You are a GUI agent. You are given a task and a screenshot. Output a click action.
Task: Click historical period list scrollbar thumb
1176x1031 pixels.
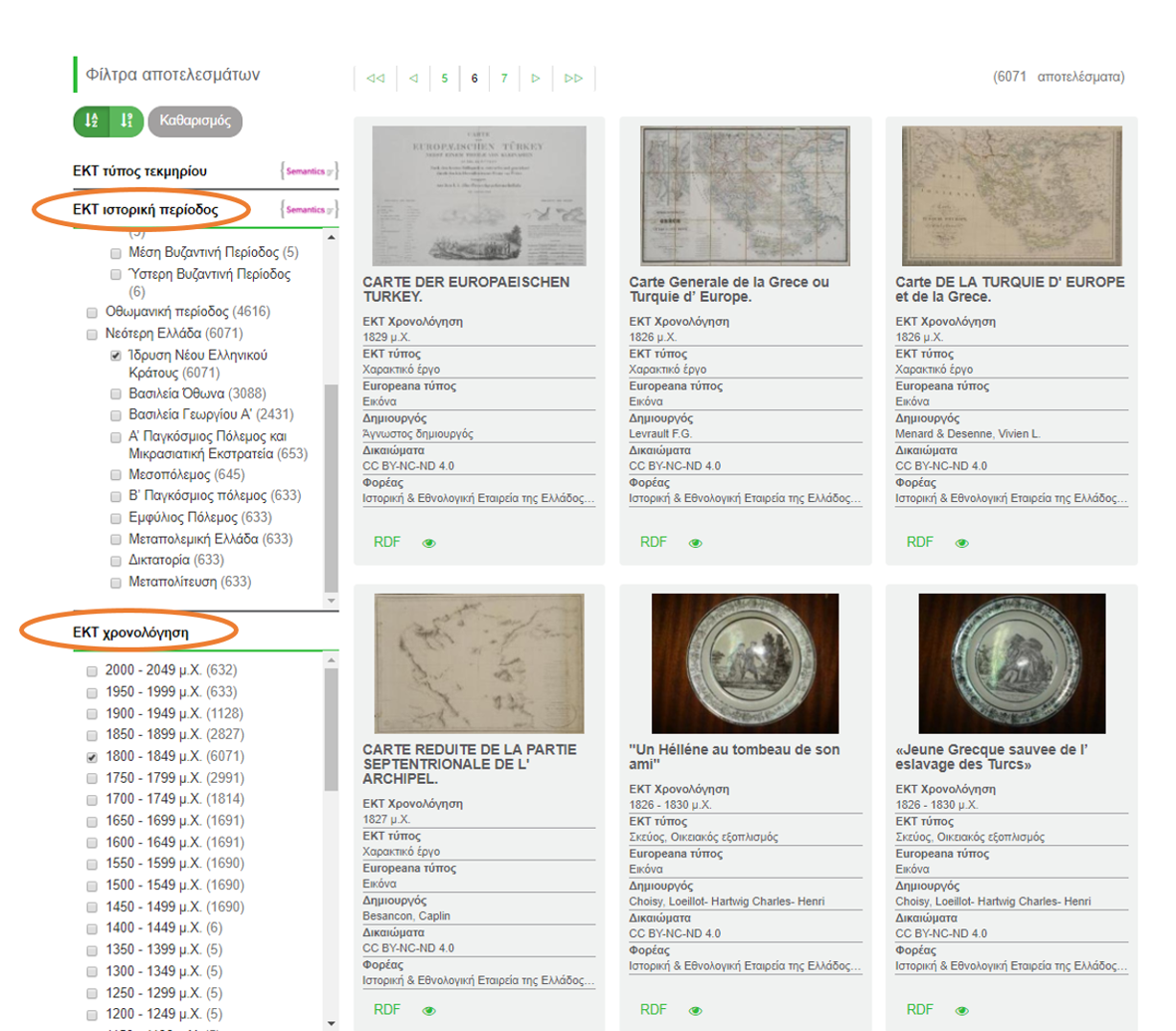(x=332, y=488)
